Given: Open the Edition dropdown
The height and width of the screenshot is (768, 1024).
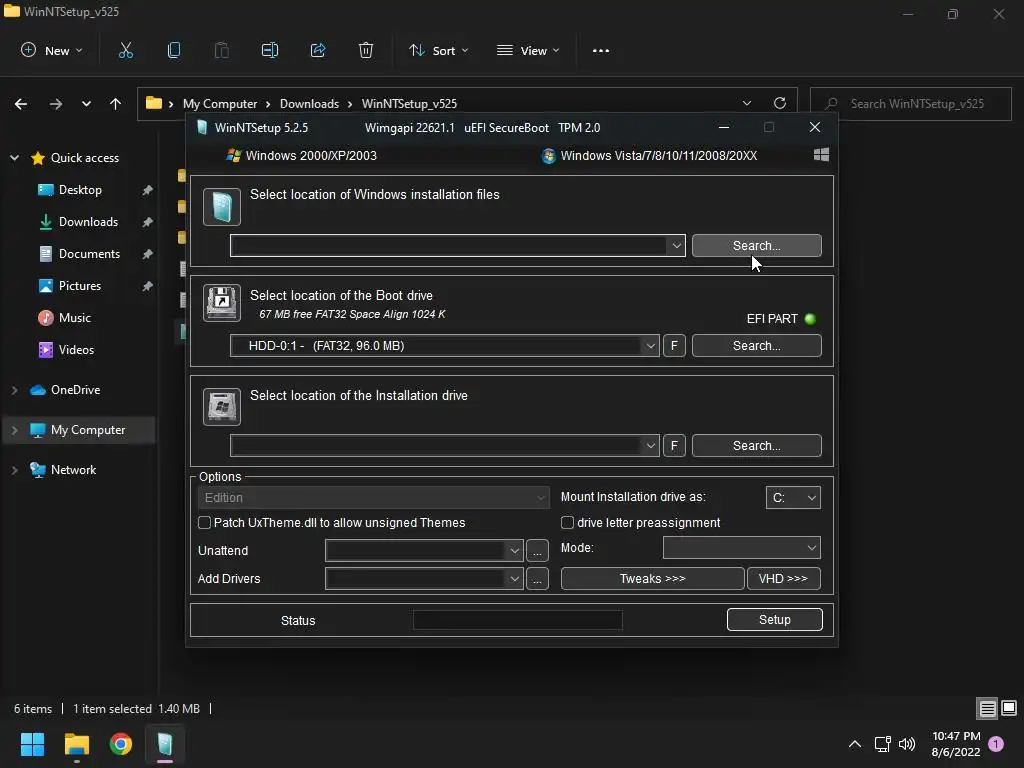Looking at the screenshot, I should 373,498.
